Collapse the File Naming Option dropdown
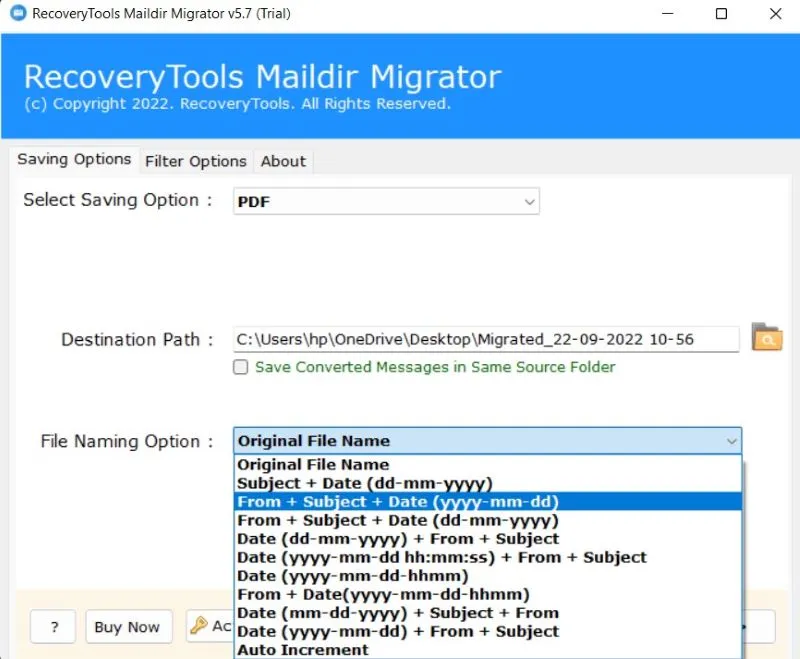 point(730,441)
